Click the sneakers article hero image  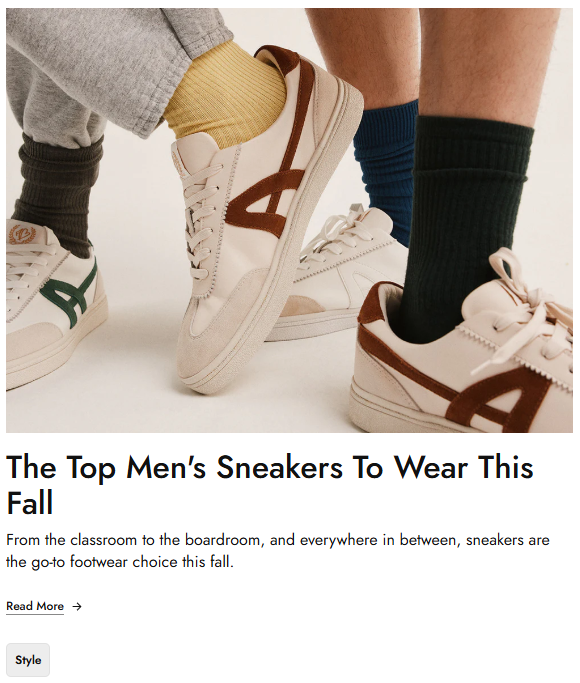click(289, 220)
